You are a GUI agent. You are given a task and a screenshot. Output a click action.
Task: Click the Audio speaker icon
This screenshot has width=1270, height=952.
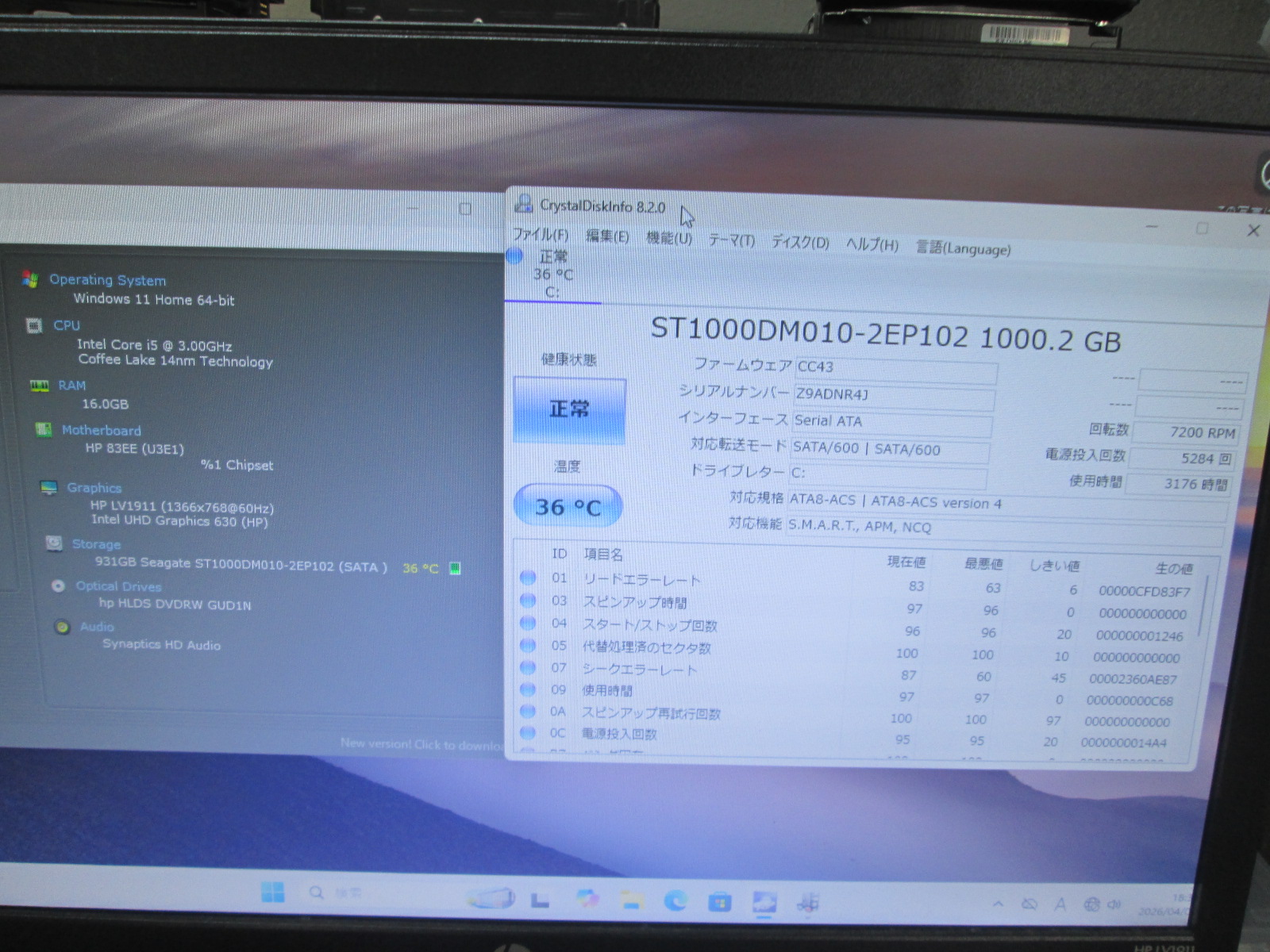point(62,627)
